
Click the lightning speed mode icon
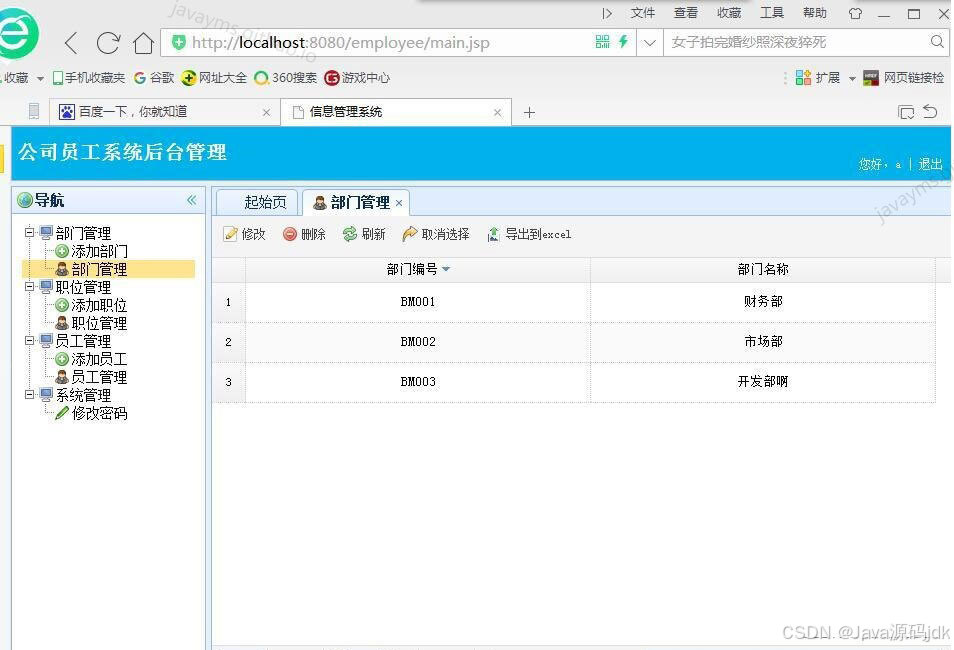click(623, 41)
